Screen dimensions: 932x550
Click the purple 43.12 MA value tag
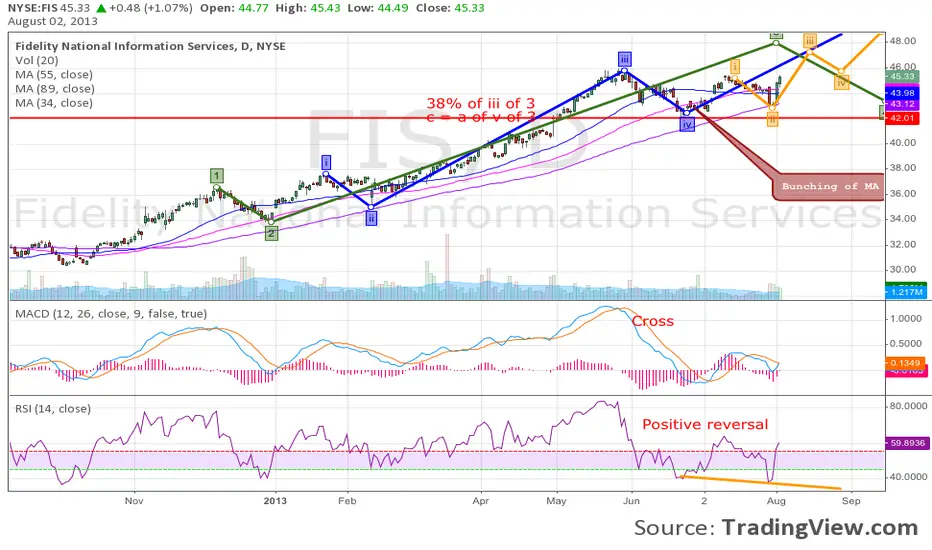(902, 103)
